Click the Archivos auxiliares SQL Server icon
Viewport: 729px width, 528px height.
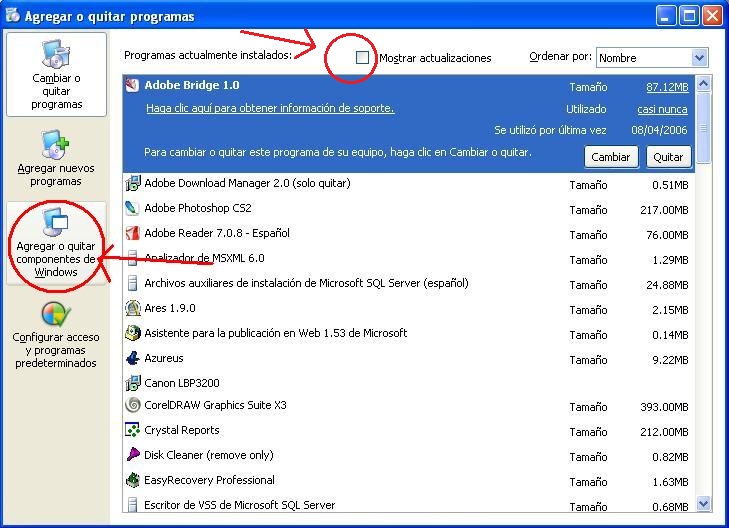click(133, 283)
